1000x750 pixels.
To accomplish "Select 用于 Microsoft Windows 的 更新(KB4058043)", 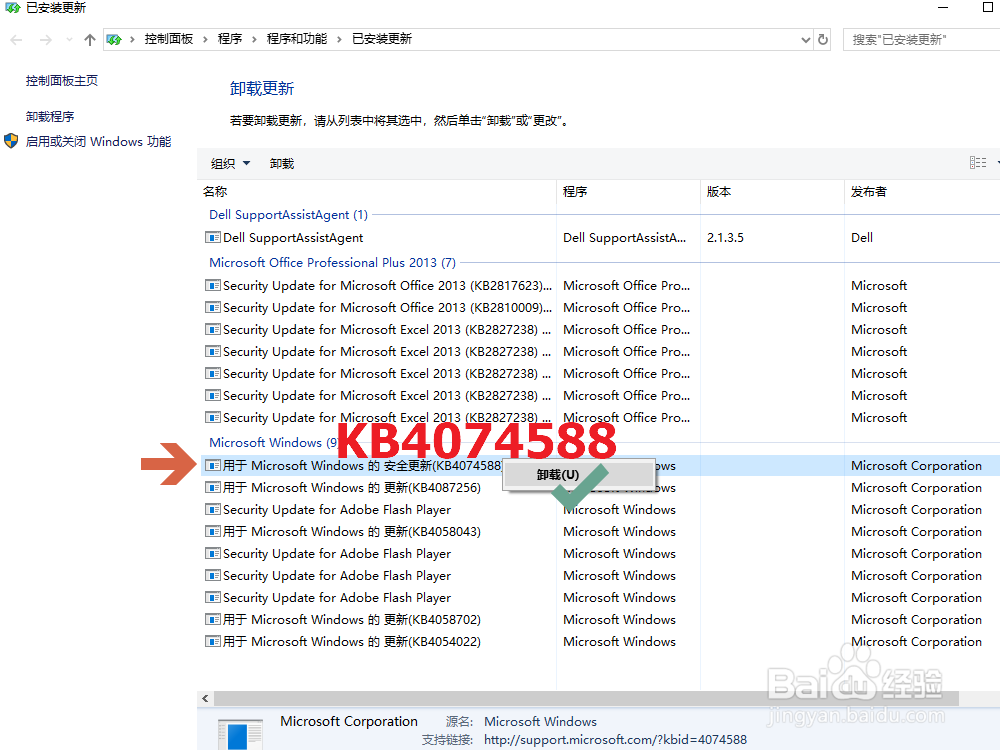I will pyautogui.click(x=351, y=532).
